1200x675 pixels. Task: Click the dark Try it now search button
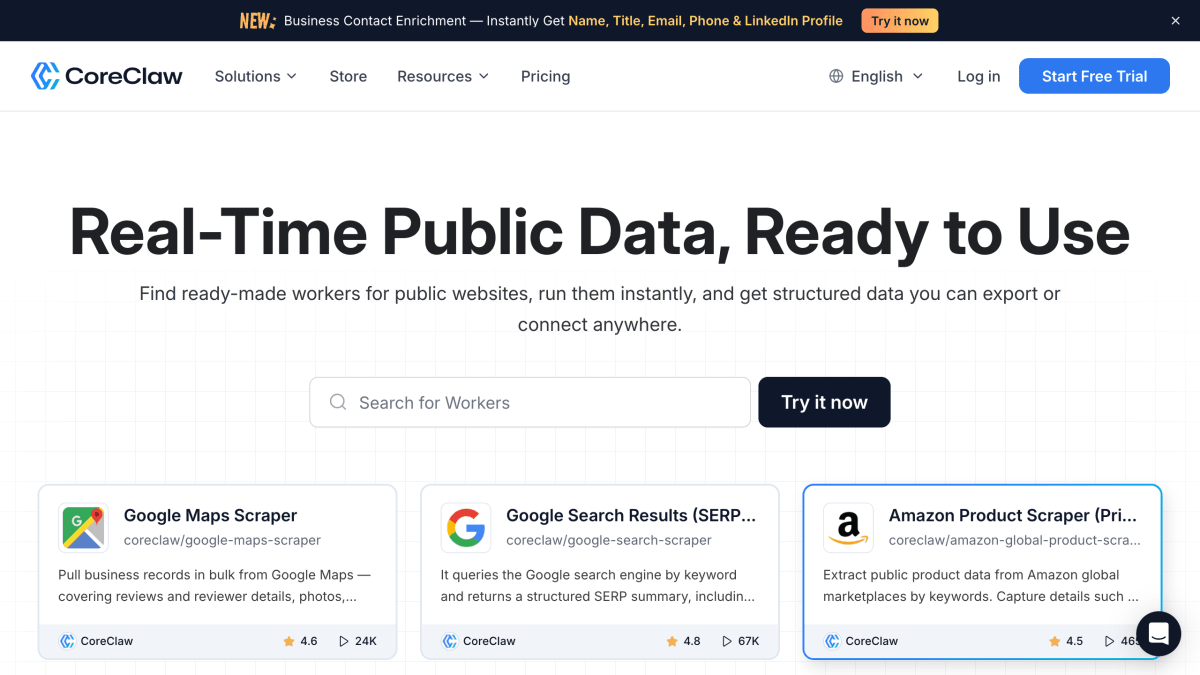(x=824, y=402)
